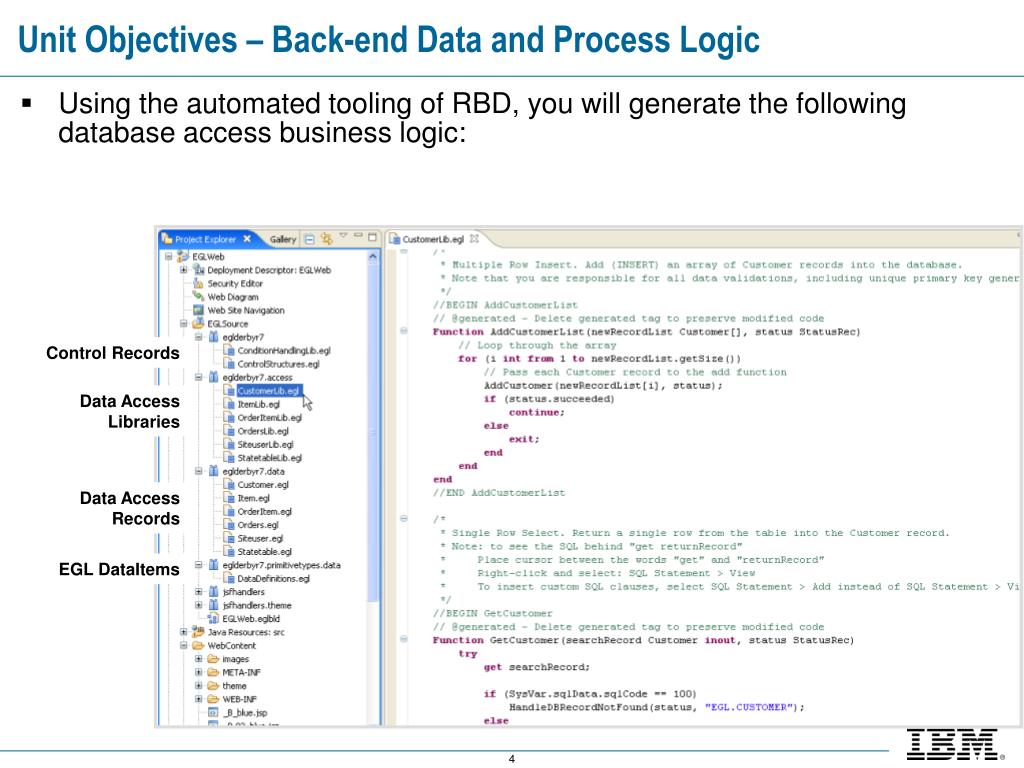This screenshot has height=768, width=1024.
Task: Click the Project Explorer scroll-up arrow
Action: pos(373,257)
